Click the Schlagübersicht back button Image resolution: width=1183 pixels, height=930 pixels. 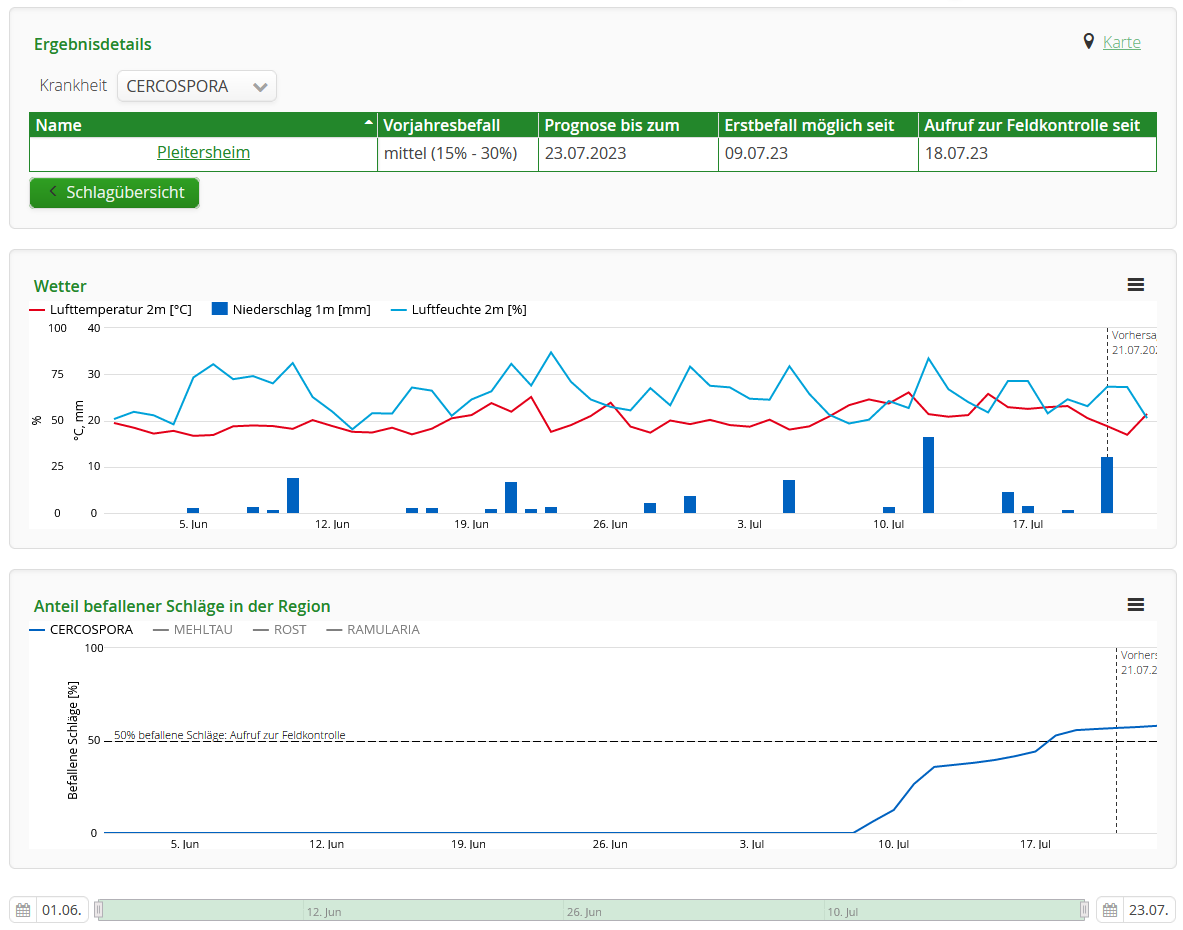pos(115,193)
